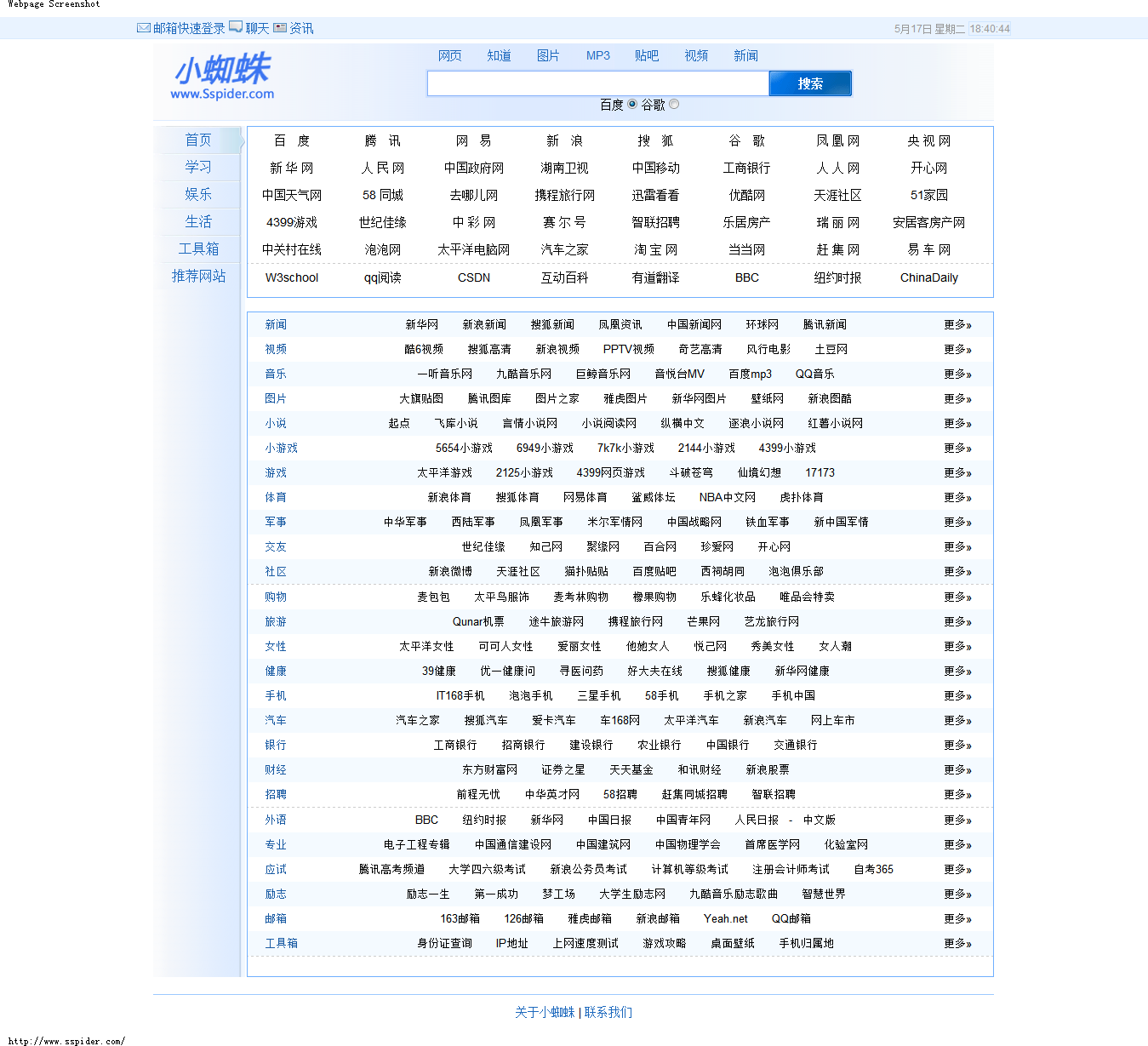The height and width of the screenshot is (1046, 1148).
Task: Open the 邮箱快速登录 link
Action: point(189,28)
